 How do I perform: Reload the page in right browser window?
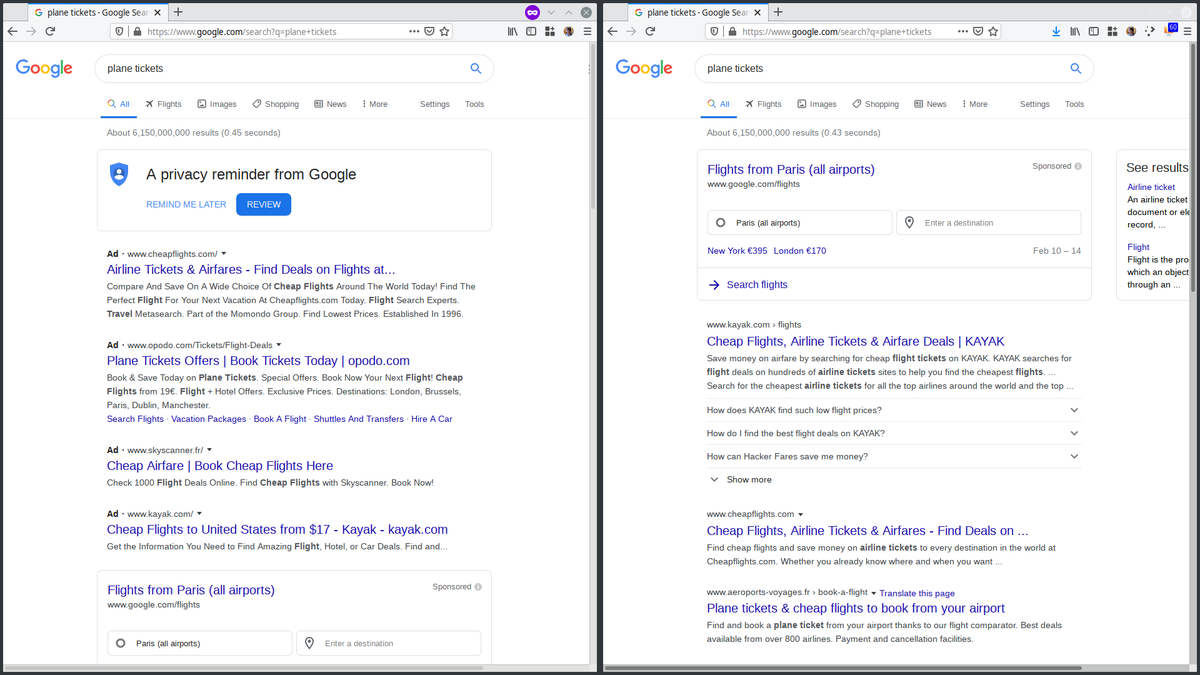tap(650, 31)
